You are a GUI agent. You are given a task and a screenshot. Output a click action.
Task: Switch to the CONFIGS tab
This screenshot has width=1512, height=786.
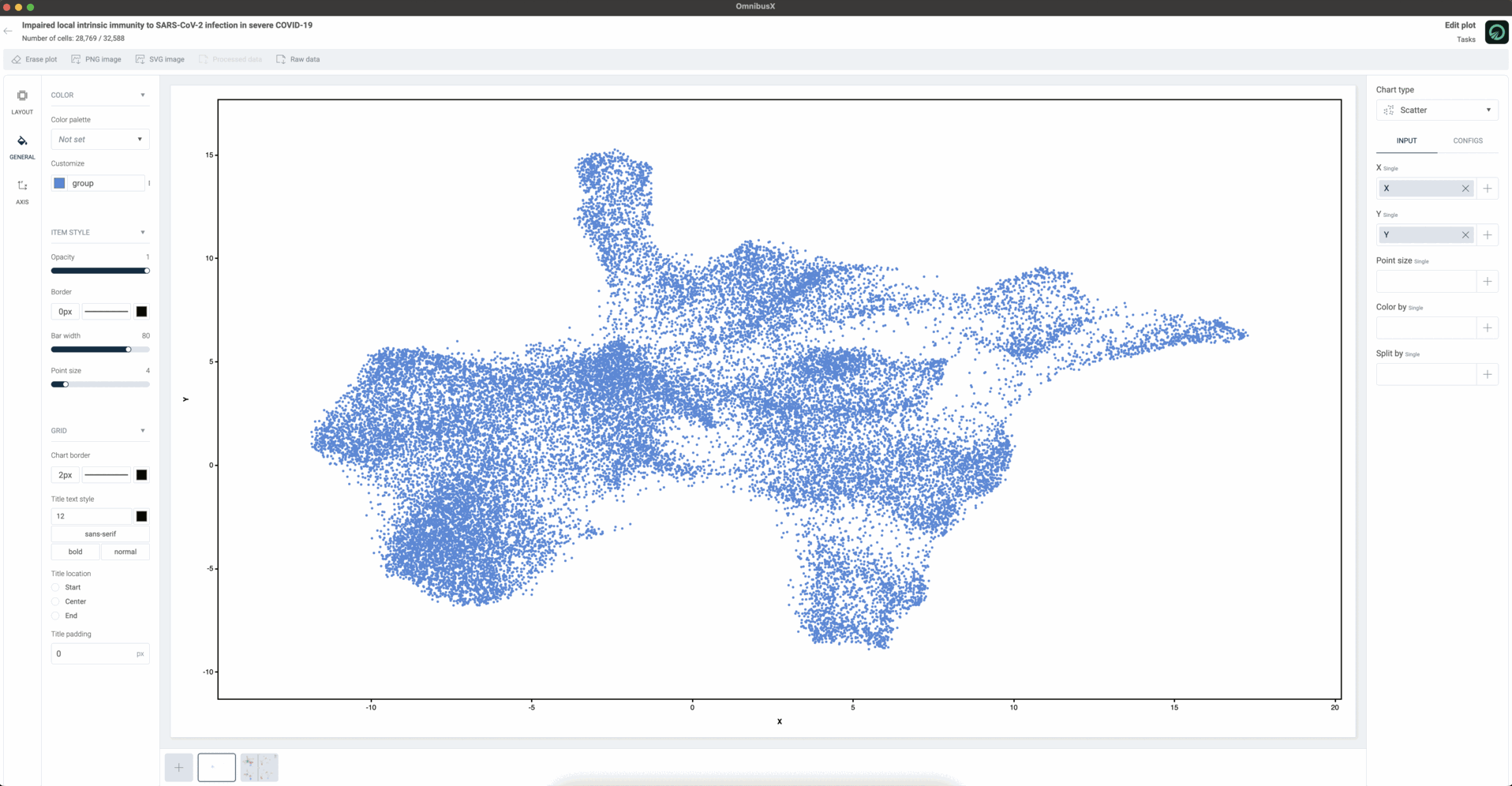[x=1467, y=140]
